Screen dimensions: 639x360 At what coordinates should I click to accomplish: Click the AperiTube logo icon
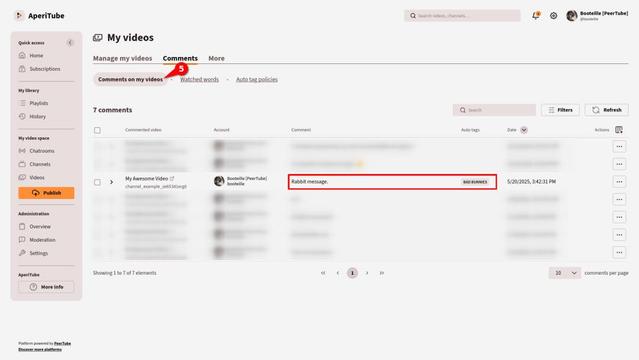[19, 15]
